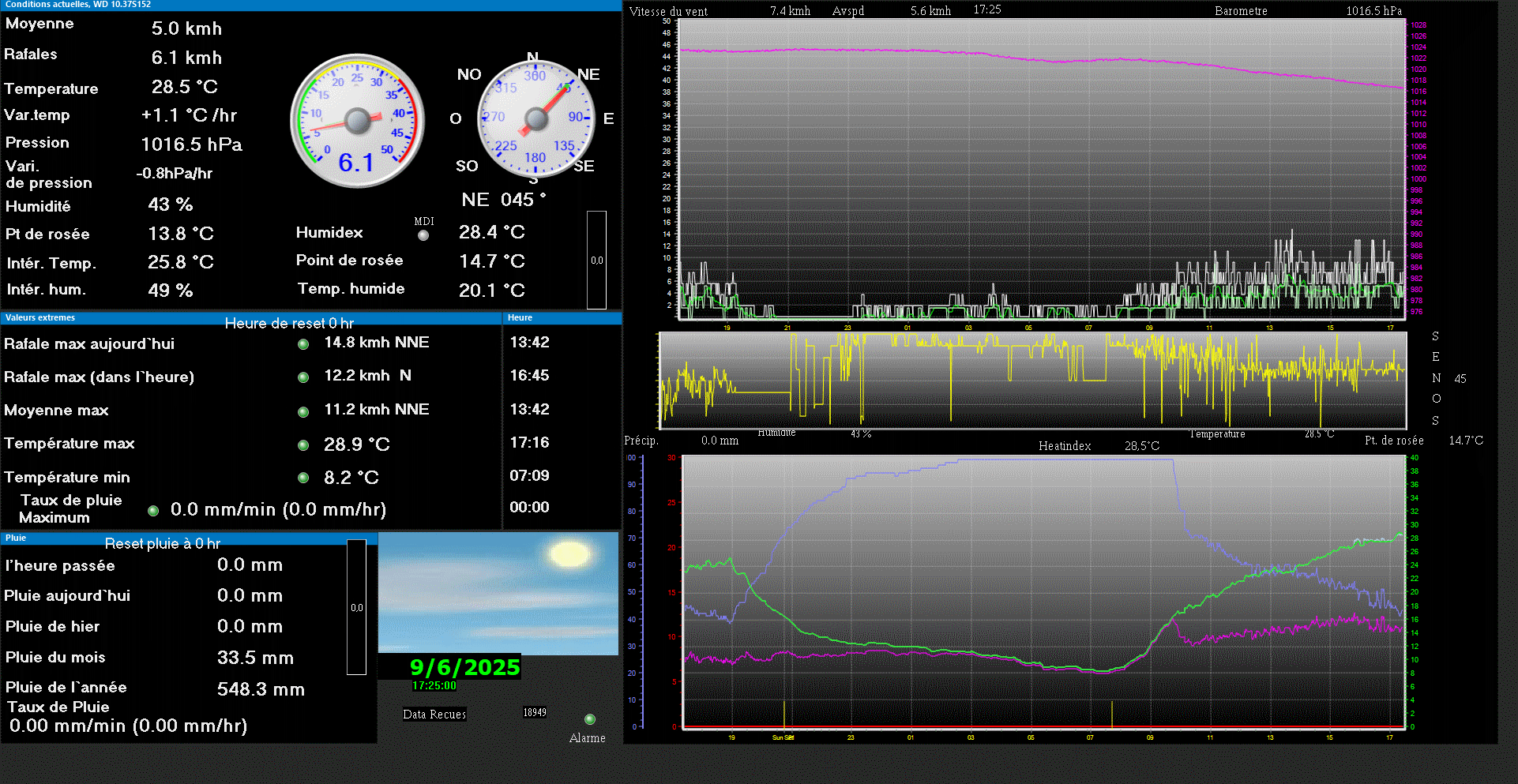This screenshot has width=1518, height=784.
Task: Click the Pluie de l'année value 548.3 mm
Action: [x=261, y=690]
